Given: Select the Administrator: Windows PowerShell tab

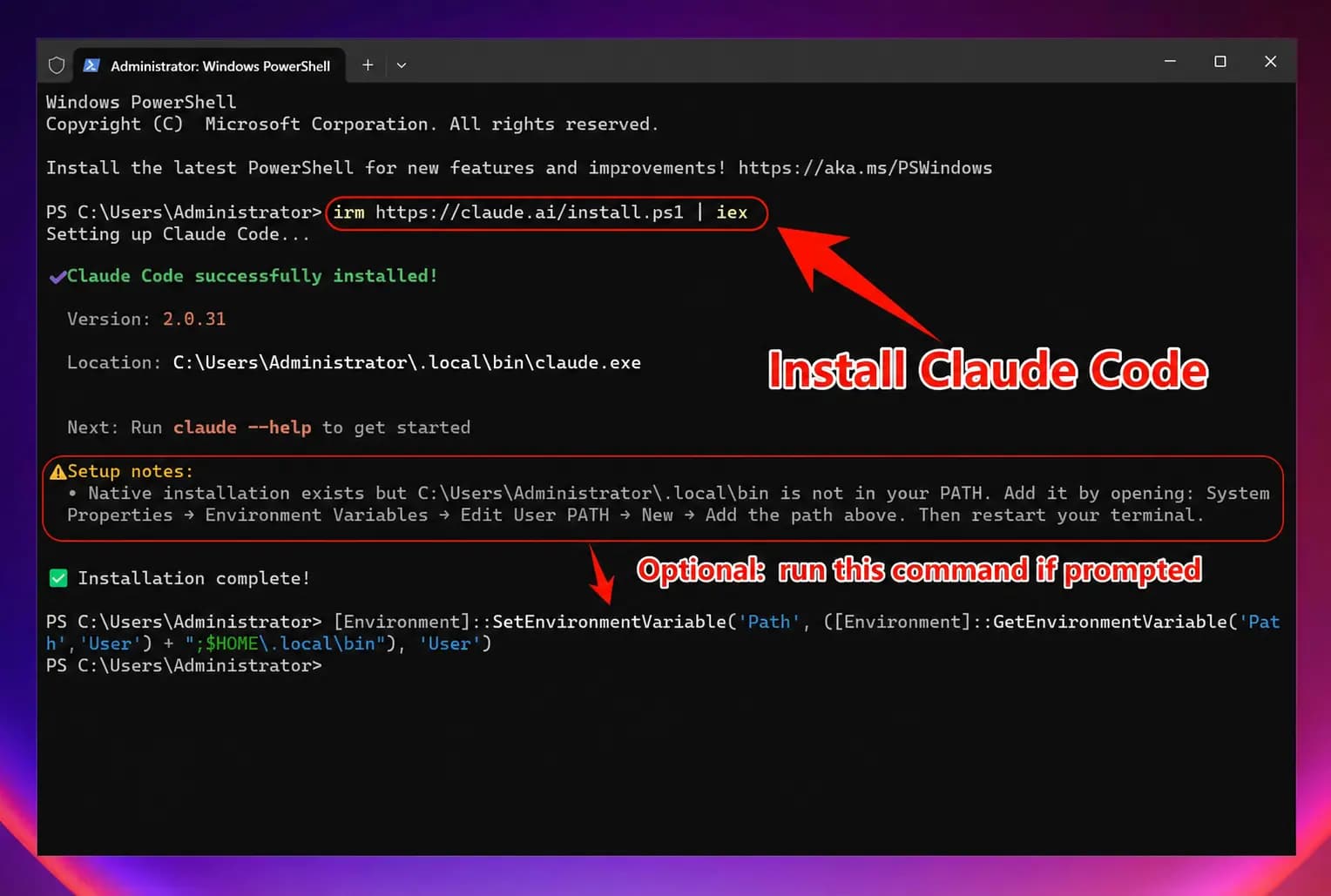Looking at the screenshot, I should click(210, 65).
